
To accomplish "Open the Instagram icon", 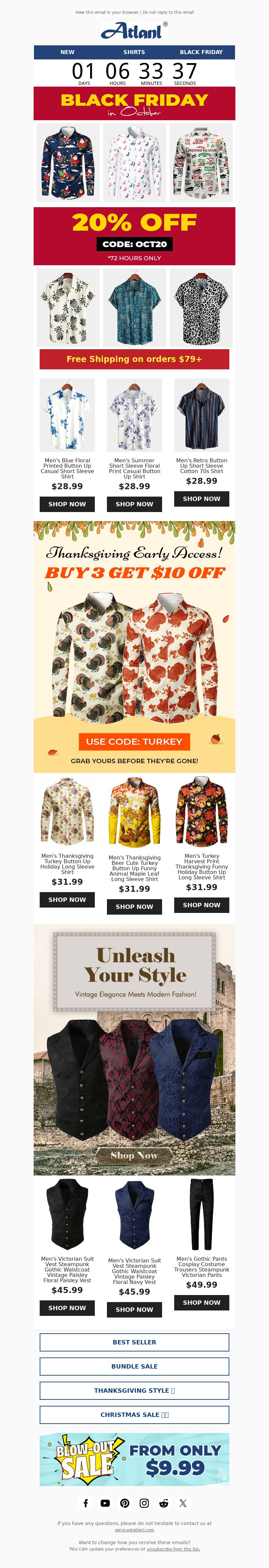I will [x=145, y=1503].
